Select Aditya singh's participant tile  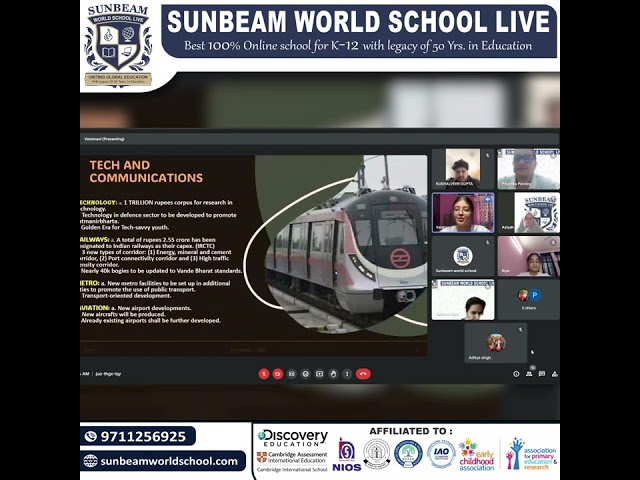[x=496, y=343]
